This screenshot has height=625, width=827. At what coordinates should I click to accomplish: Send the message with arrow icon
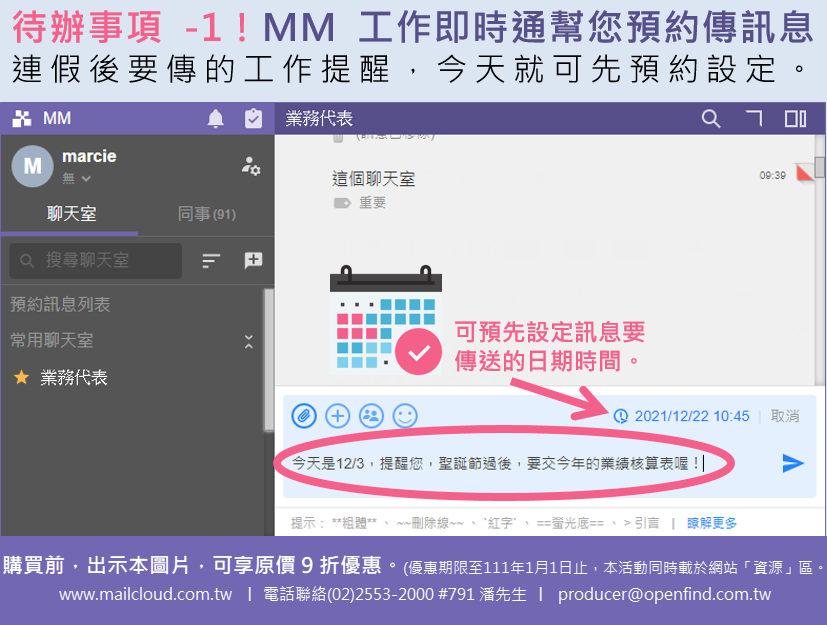pos(793,463)
